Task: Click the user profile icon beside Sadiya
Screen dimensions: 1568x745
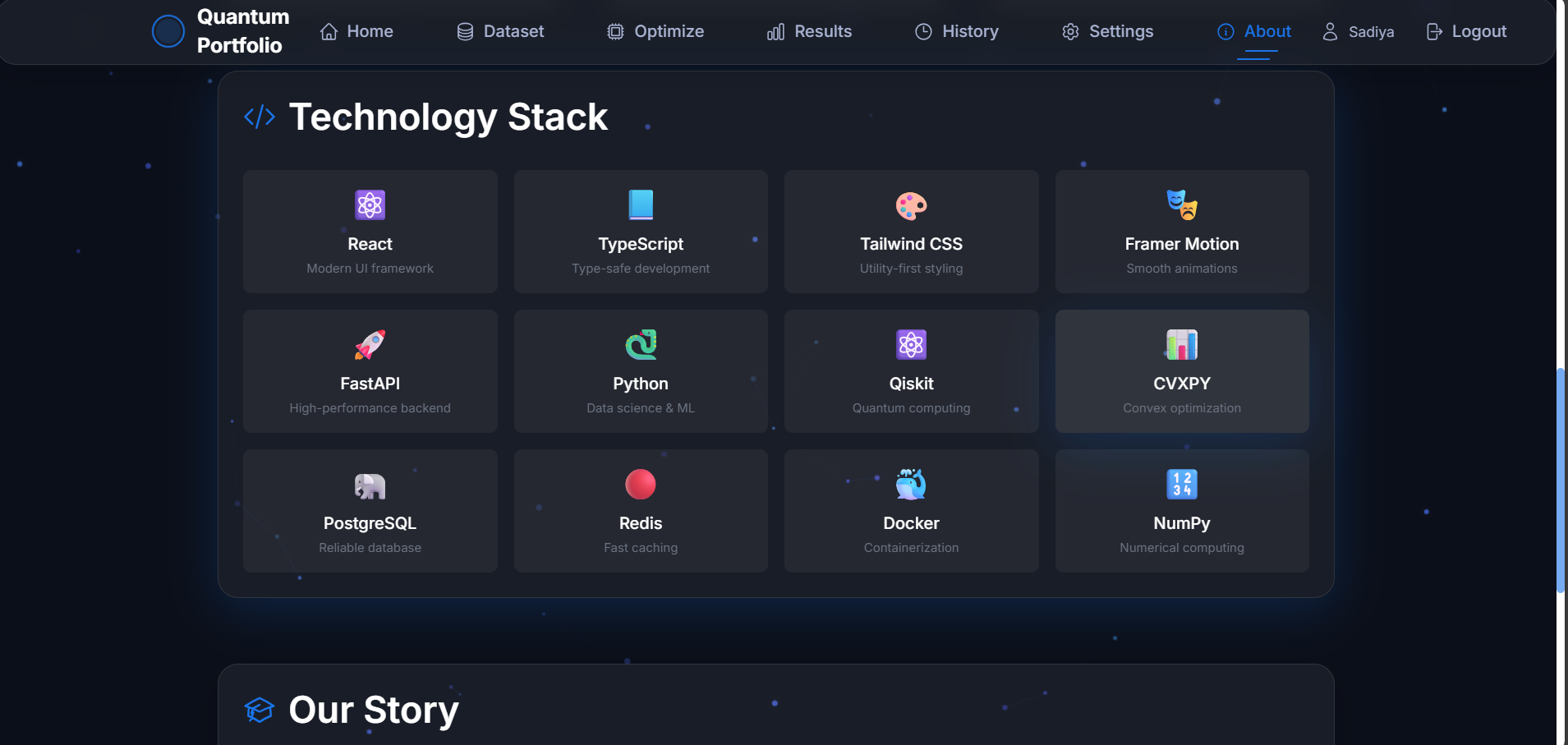Action: 1330,32
